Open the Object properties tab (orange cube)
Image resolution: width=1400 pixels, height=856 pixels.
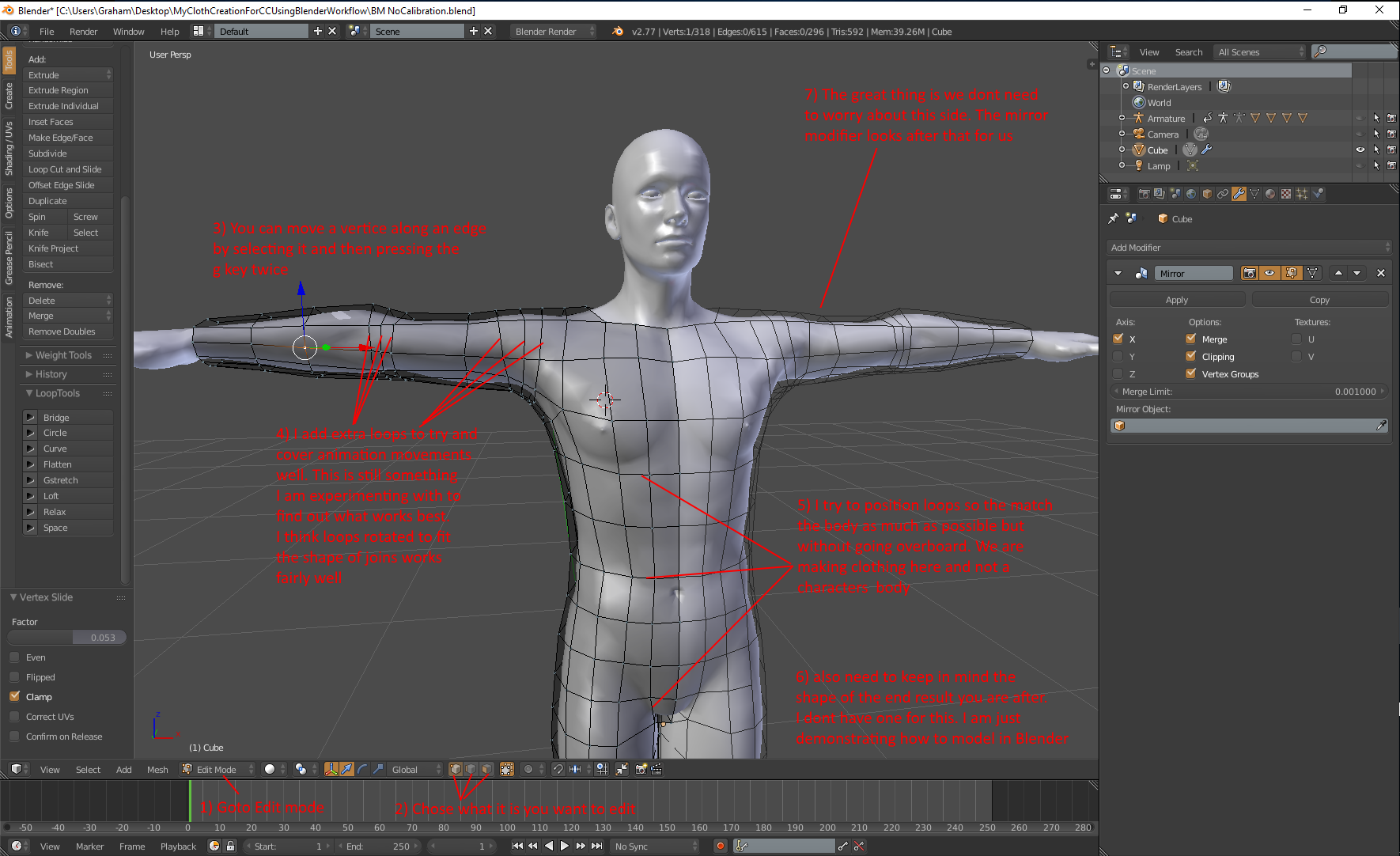(1207, 194)
